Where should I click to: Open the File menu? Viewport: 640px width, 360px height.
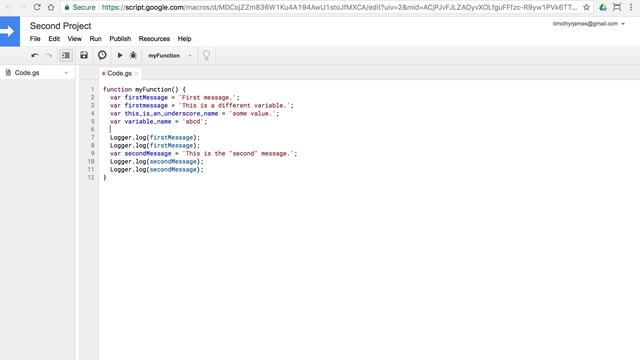(35, 39)
